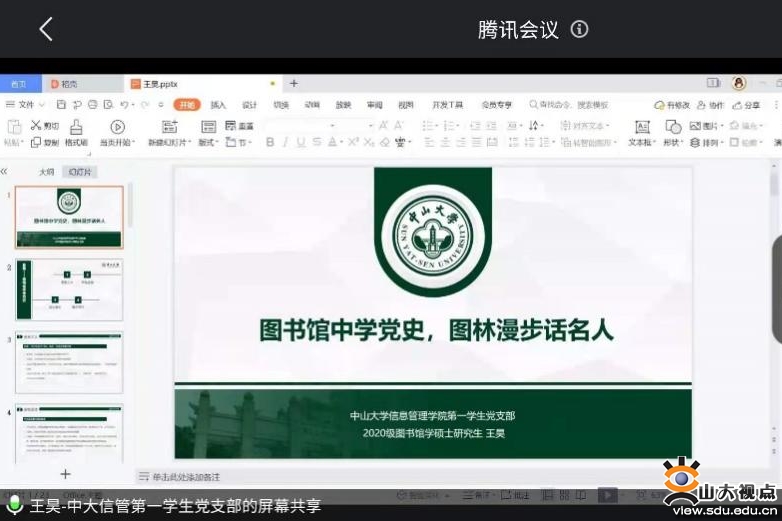Click the Print Preview icon

[x=108, y=105]
